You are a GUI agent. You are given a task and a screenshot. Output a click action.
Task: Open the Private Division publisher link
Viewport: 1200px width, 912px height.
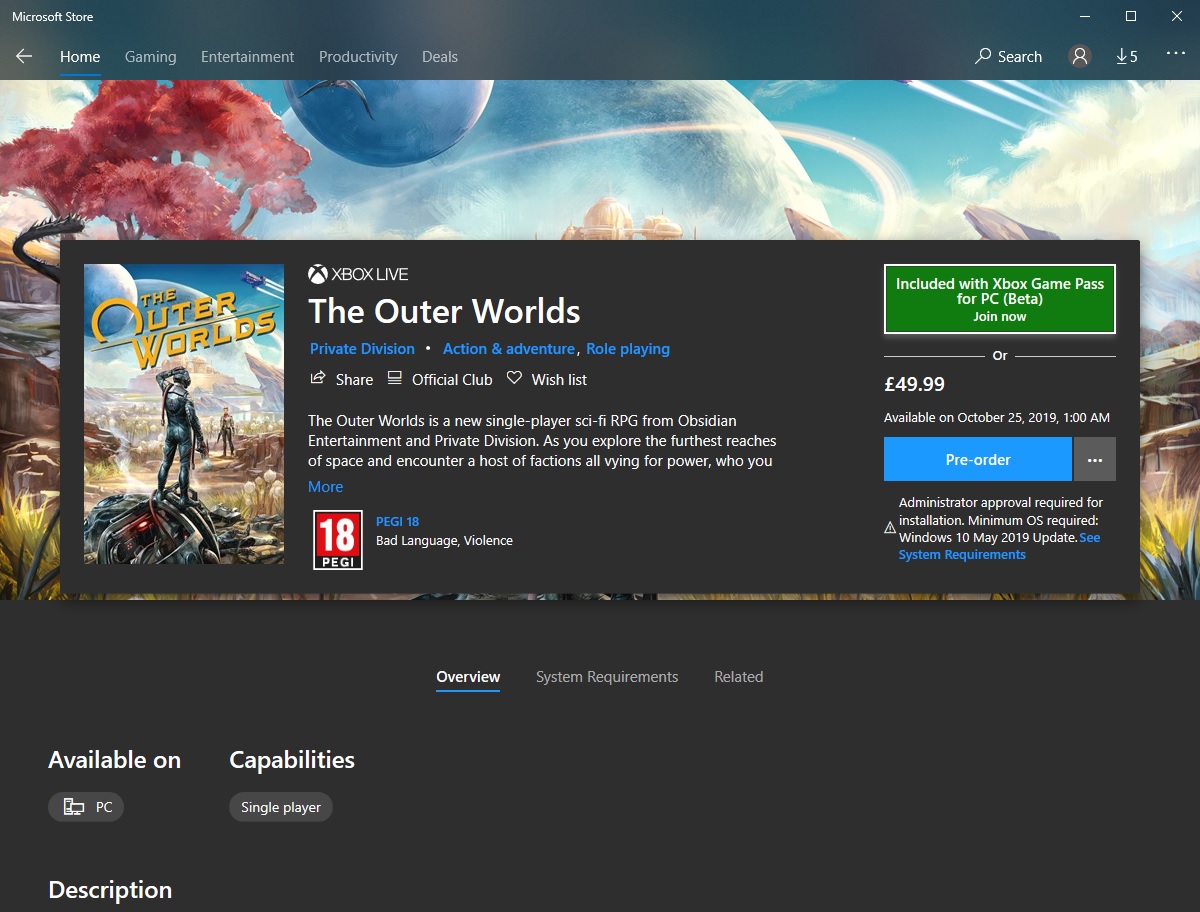(x=362, y=349)
